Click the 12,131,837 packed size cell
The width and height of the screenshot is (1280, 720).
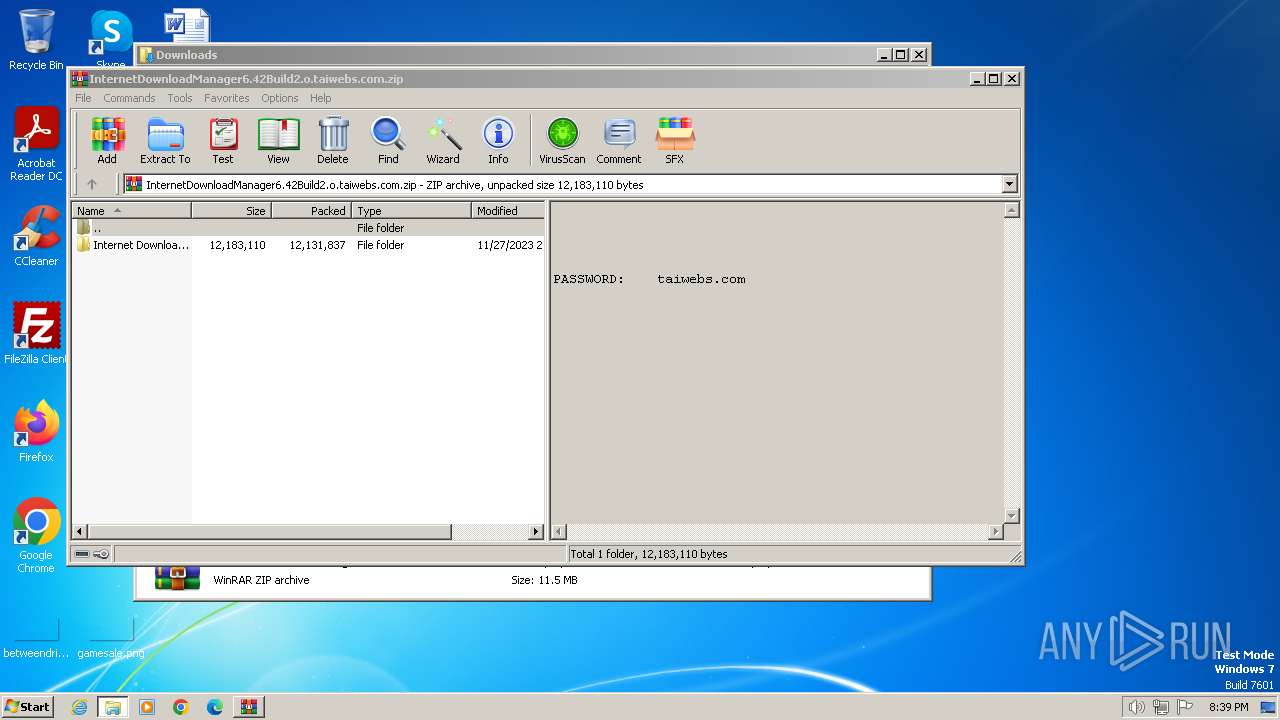tap(317, 245)
